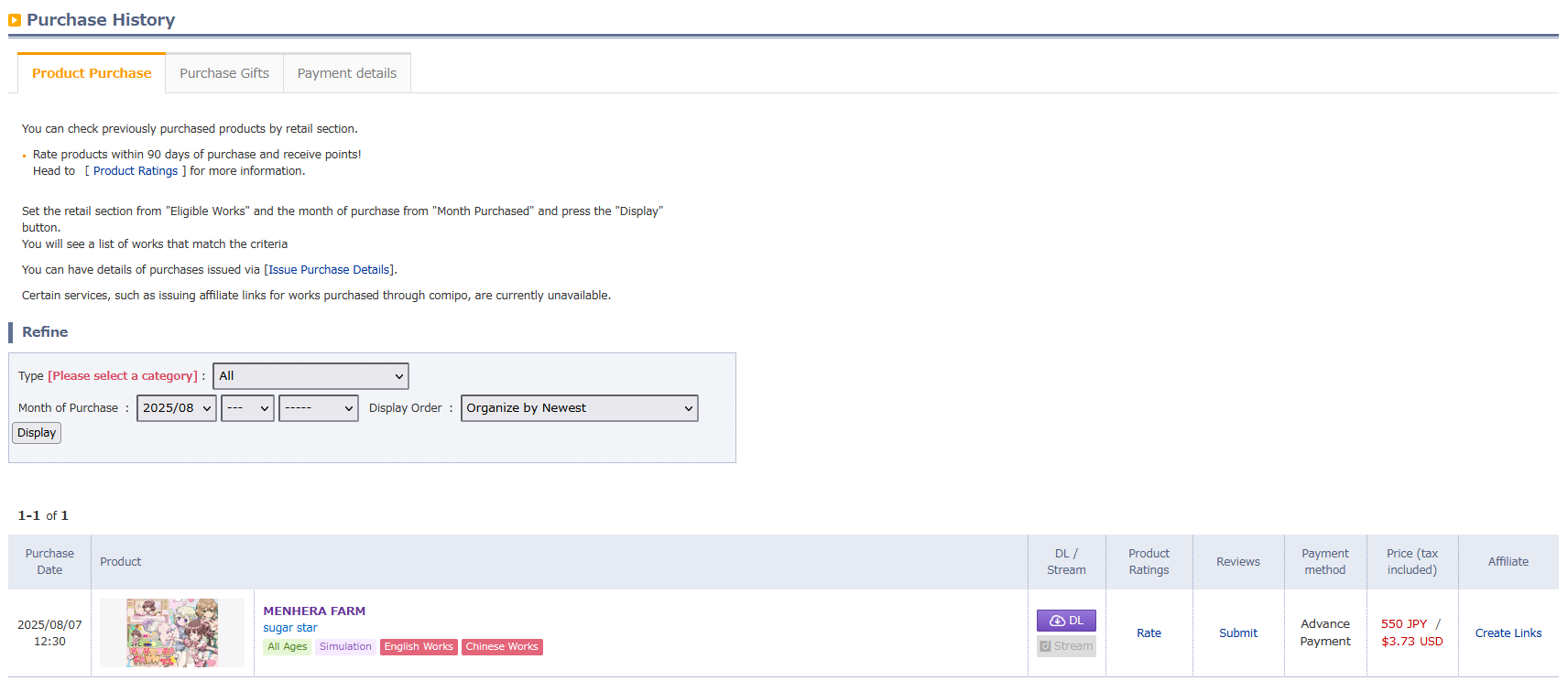Open the 2025/08 purchase month dropdown

point(177,408)
